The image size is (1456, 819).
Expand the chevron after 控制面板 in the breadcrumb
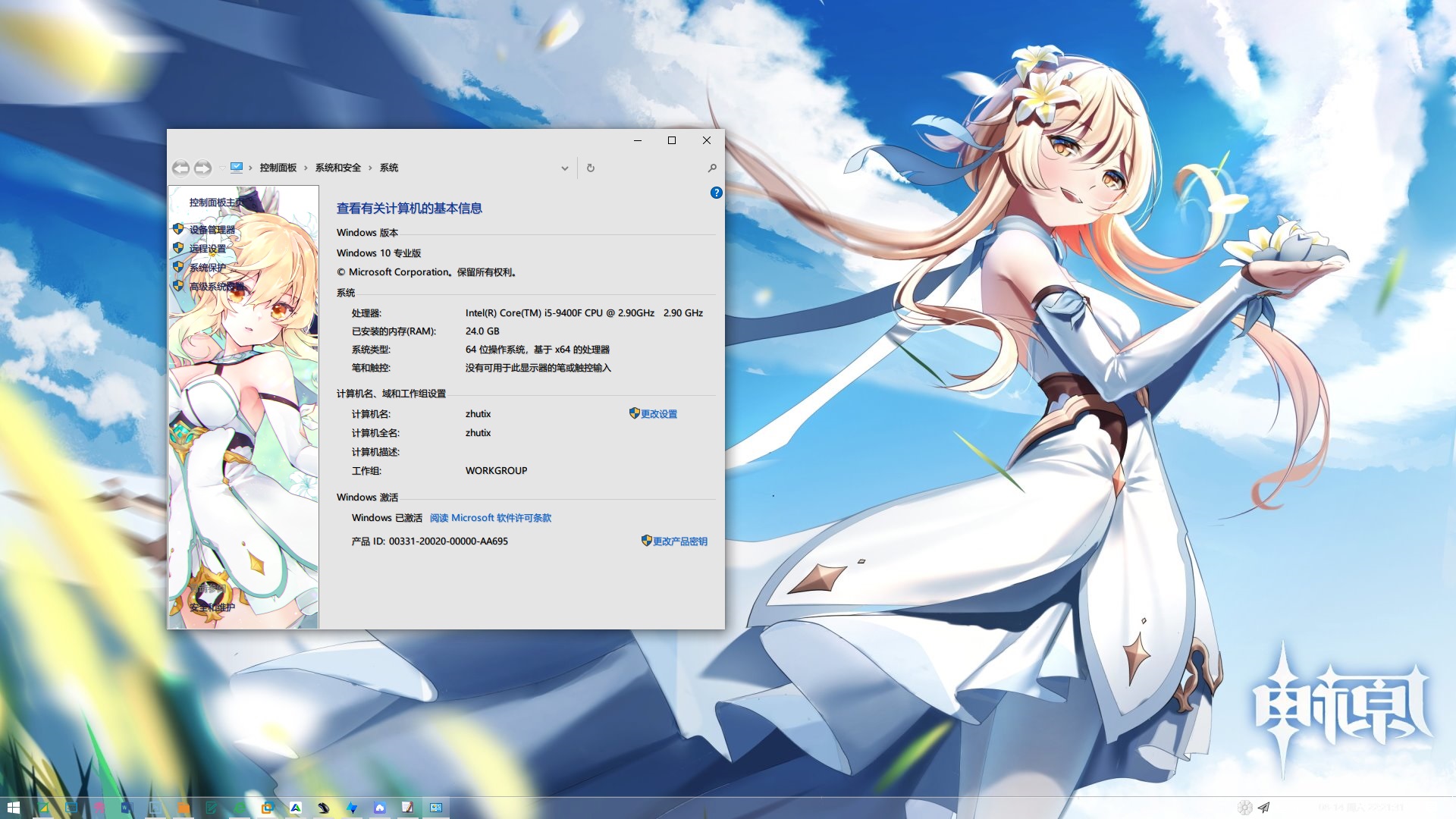(x=306, y=168)
